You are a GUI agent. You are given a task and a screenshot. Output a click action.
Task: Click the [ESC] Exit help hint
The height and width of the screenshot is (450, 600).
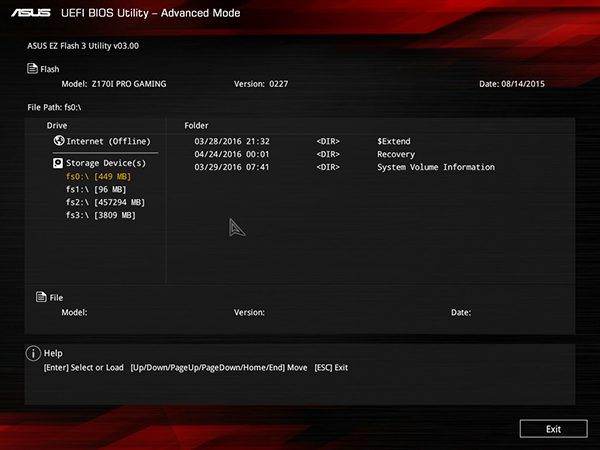tap(331, 368)
